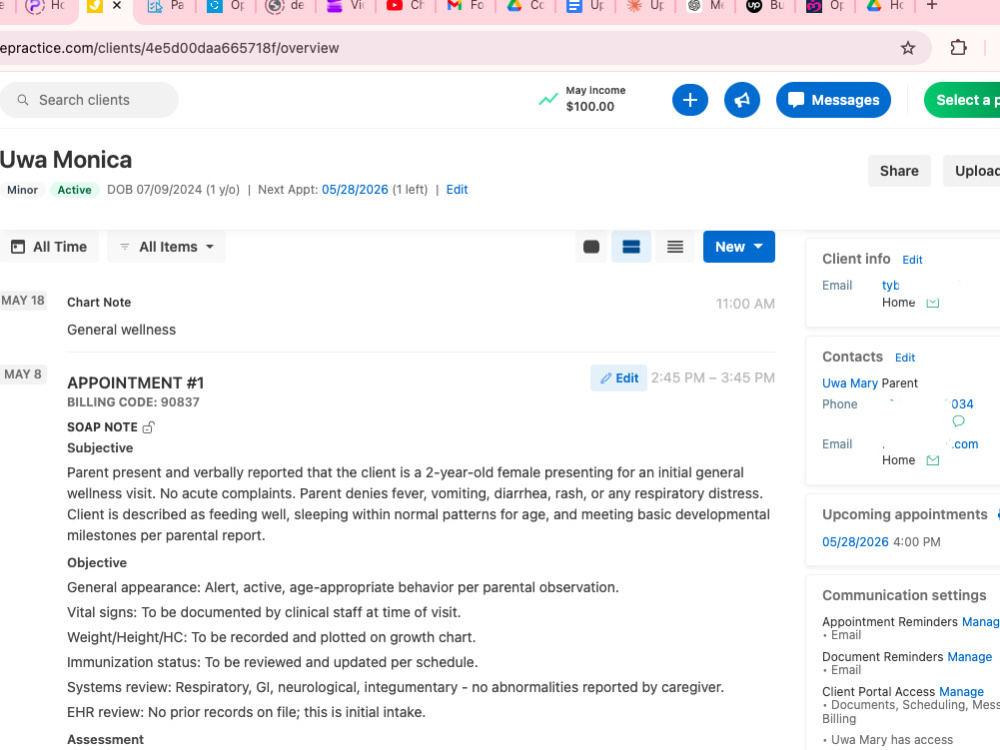
Task: Click the blue plus create button
Action: (689, 100)
